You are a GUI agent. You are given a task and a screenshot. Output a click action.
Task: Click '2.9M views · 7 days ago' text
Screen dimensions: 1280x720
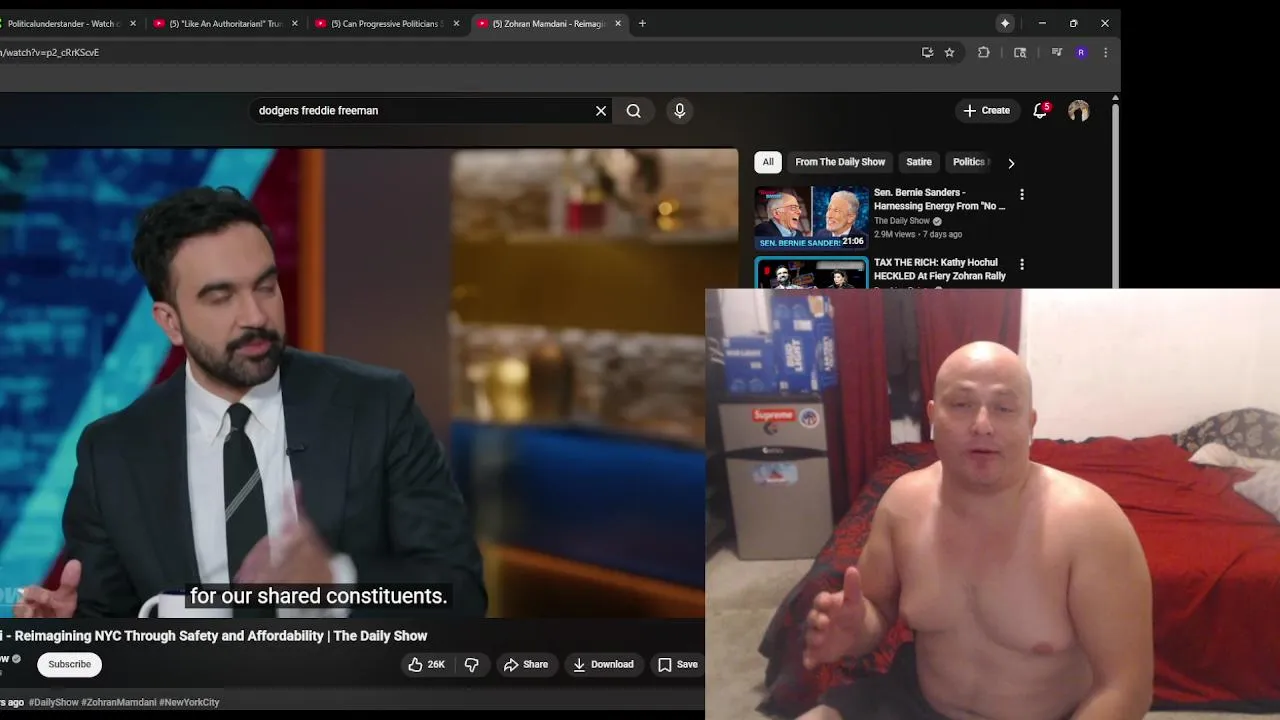click(918, 234)
